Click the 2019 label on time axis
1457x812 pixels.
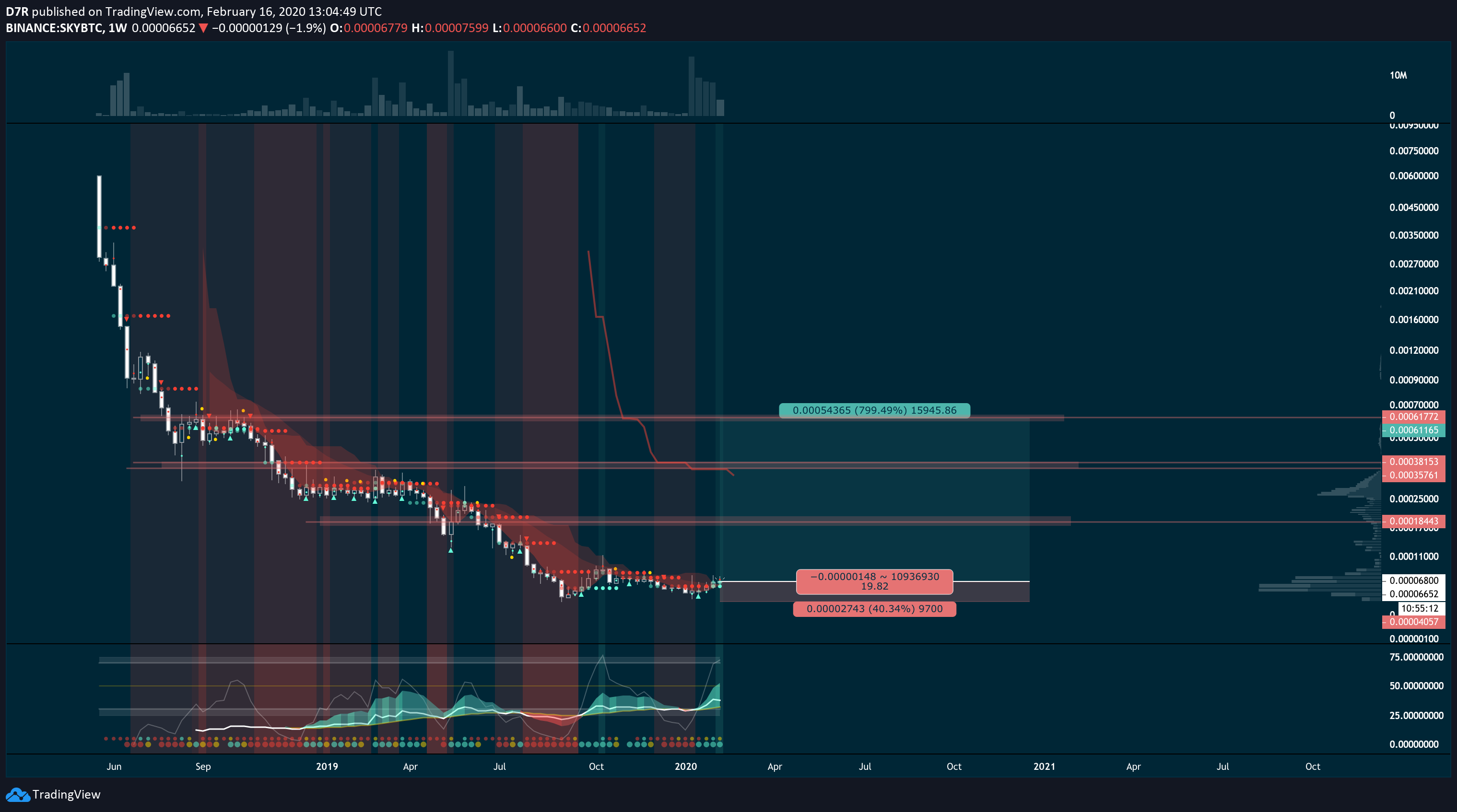327,767
